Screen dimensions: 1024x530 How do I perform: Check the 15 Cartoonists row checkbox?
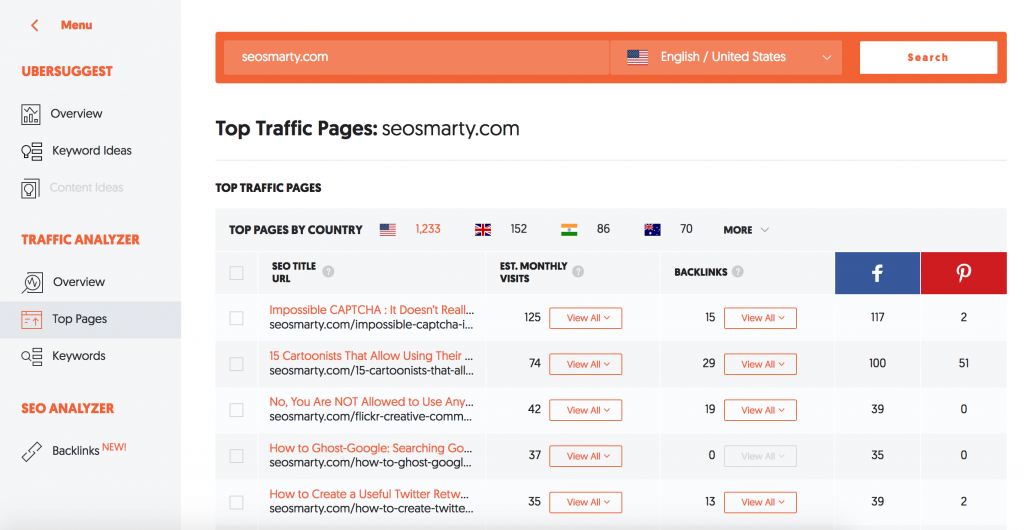236,364
